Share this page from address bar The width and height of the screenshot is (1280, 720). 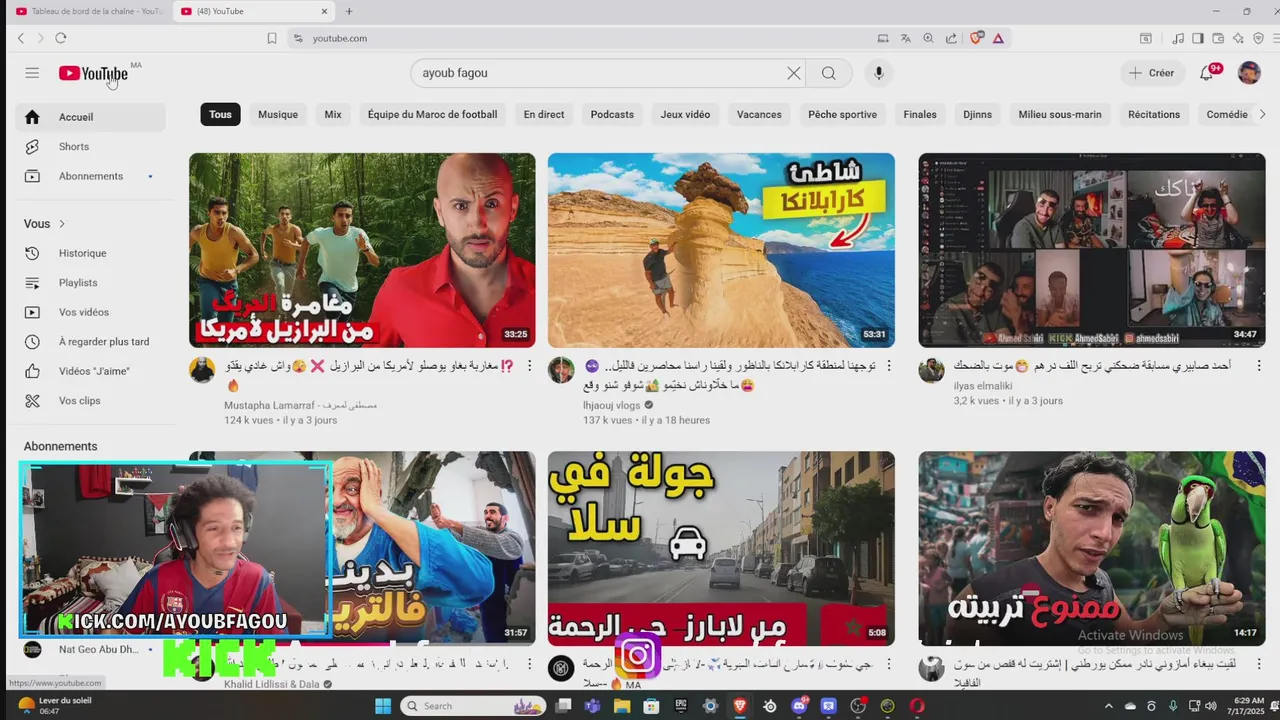tap(951, 38)
